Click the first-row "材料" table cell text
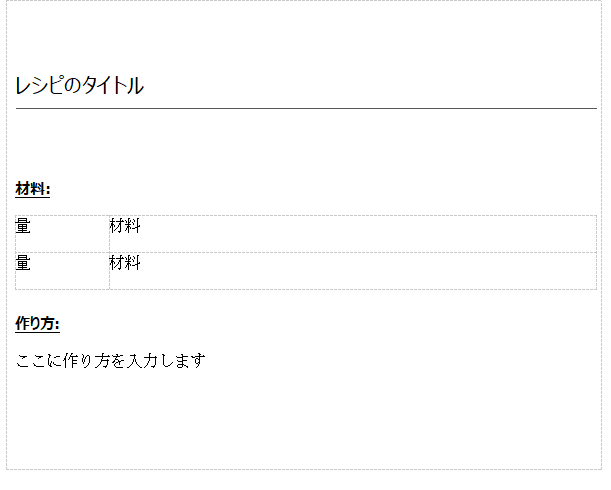Screen dimensions: 611x490 (125, 227)
